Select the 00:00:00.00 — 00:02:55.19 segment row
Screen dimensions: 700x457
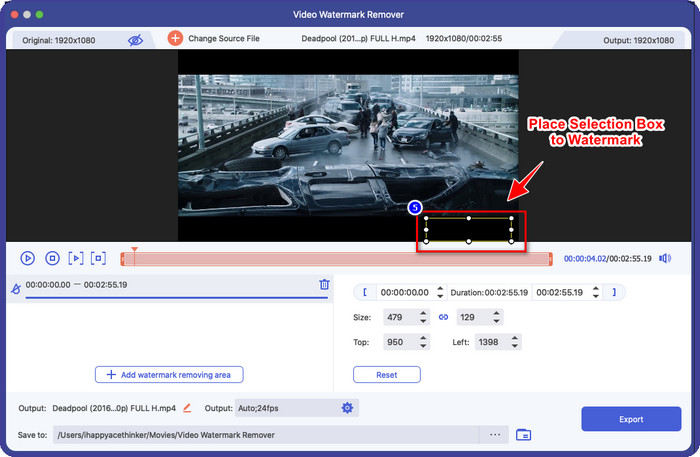tap(170, 288)
